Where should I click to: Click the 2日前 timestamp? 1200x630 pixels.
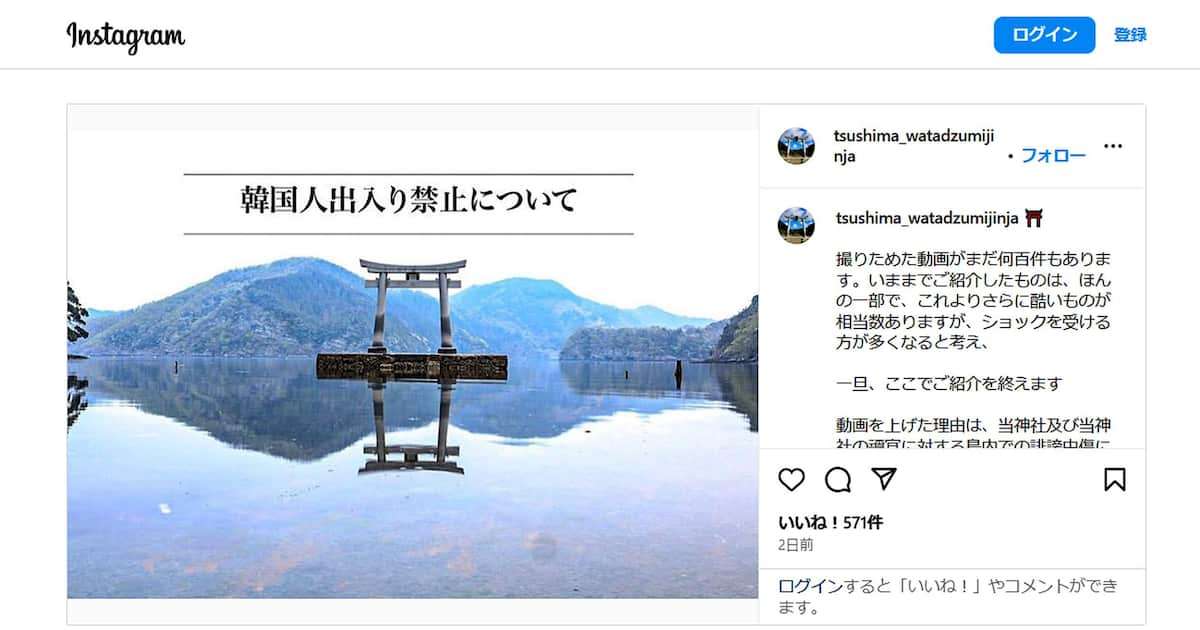coord(796,545)
